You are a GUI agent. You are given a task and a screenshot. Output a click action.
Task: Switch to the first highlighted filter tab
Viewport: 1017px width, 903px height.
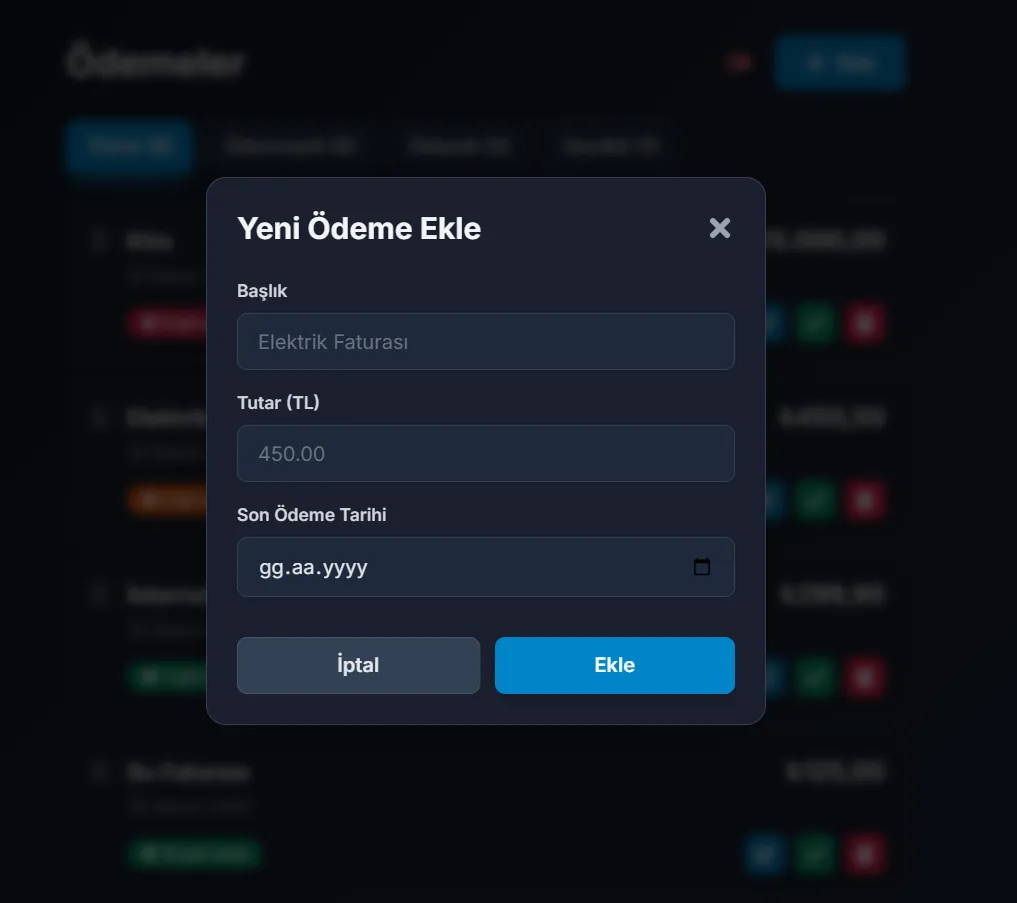pyautogui.click(x=129, y=145)
